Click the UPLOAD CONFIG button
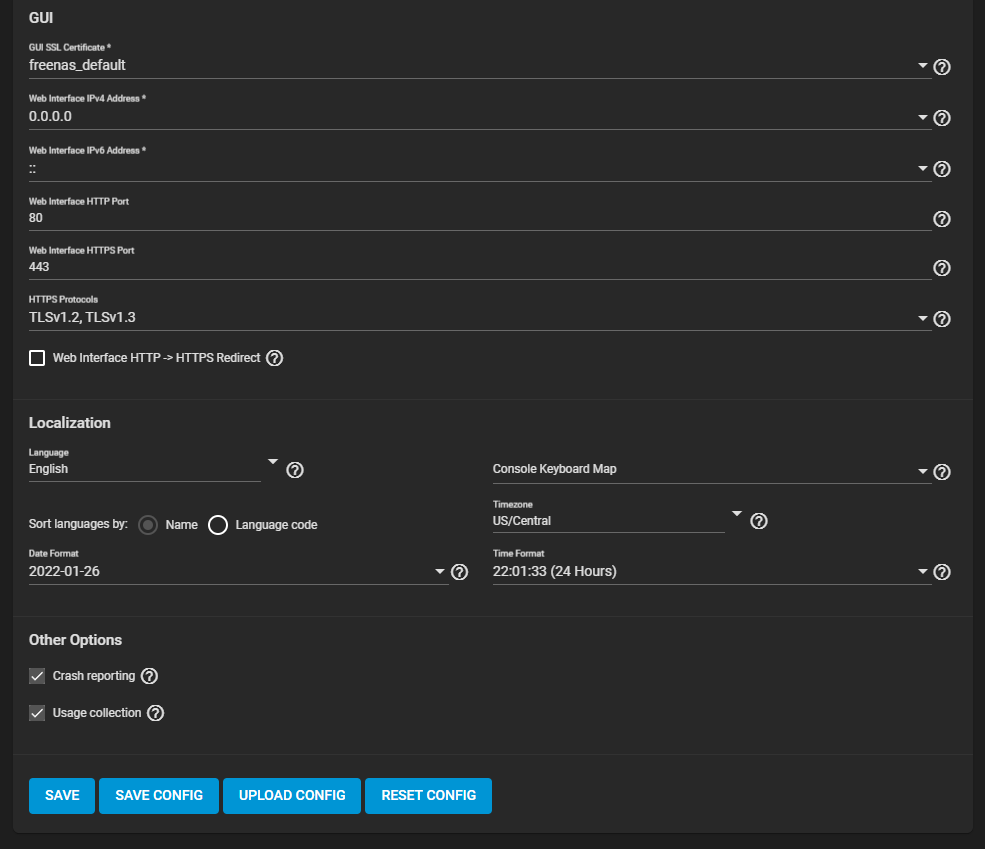 (291, 795)
